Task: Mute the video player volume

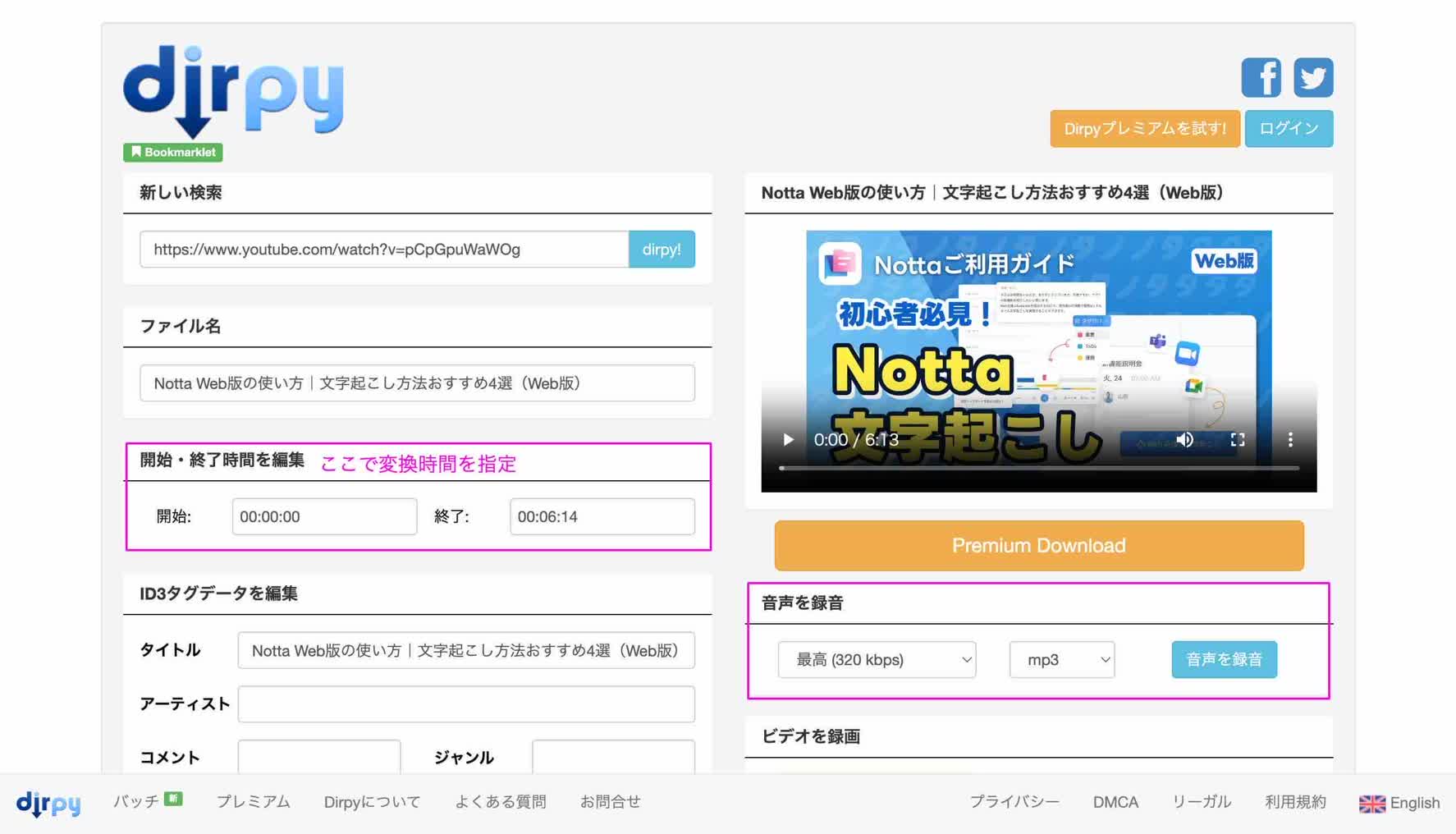Action: (1184, 440)
